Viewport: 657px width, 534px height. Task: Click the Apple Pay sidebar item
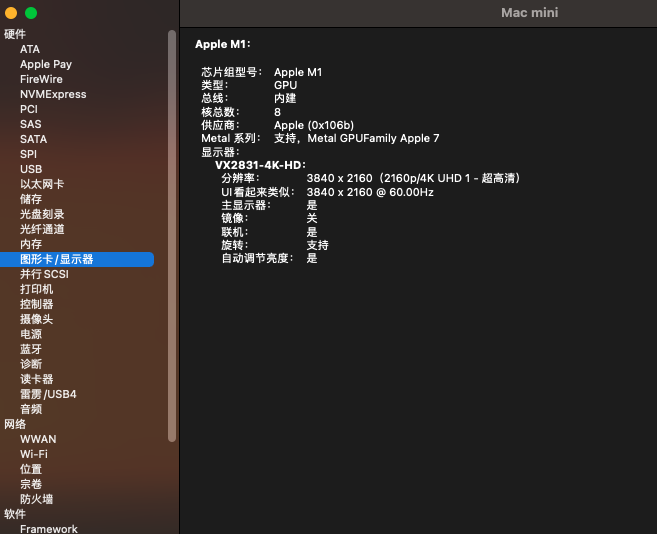pyautogui.click(x=46, y=64)
